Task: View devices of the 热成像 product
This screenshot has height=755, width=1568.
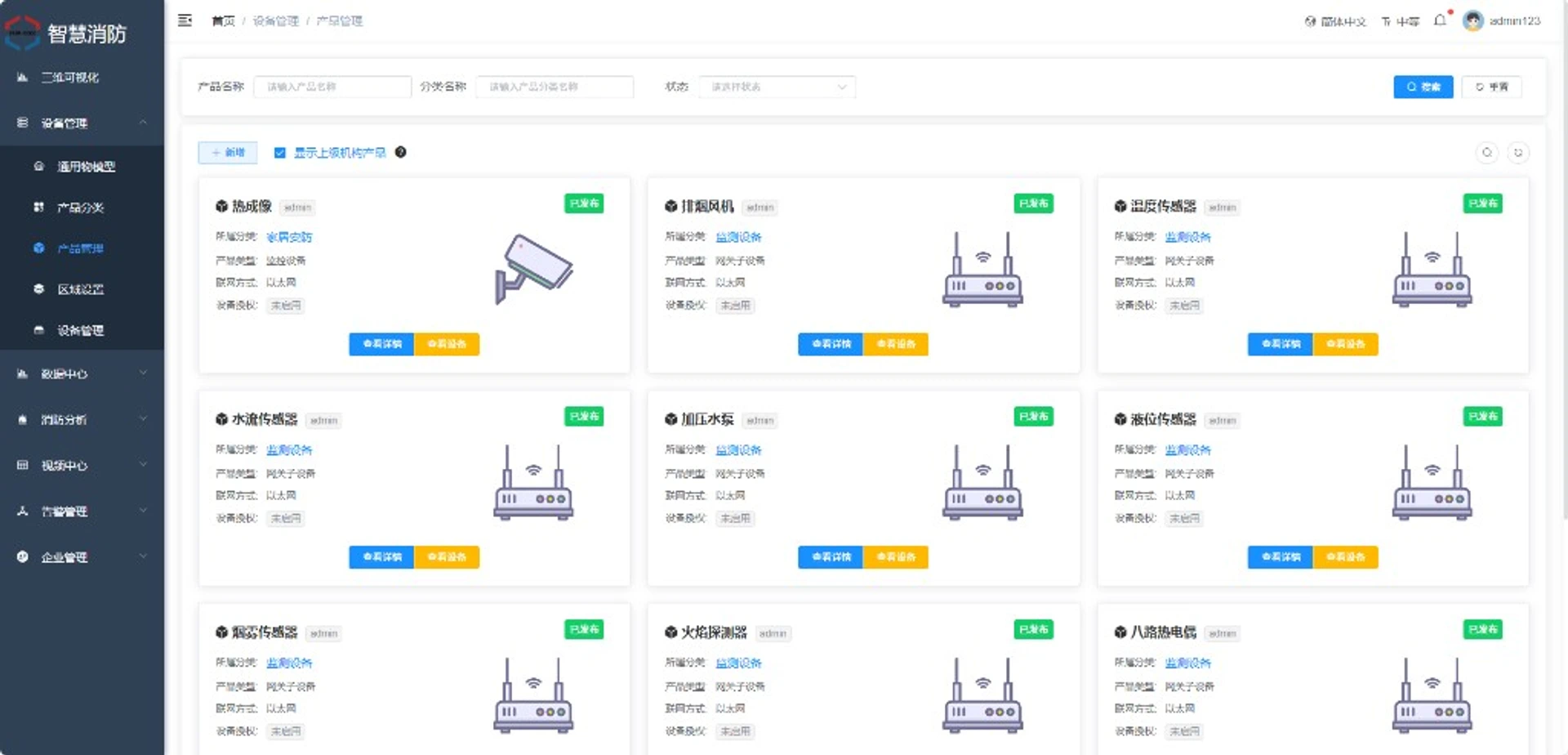Action: [x=447, y=344]
